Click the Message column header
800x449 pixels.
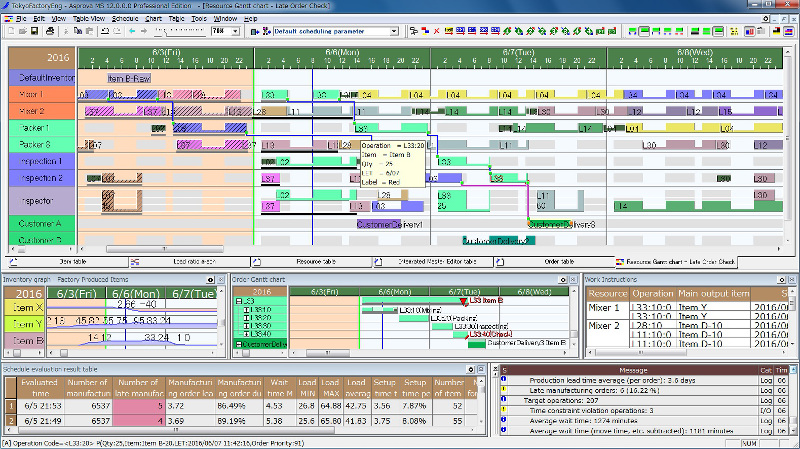633,370
